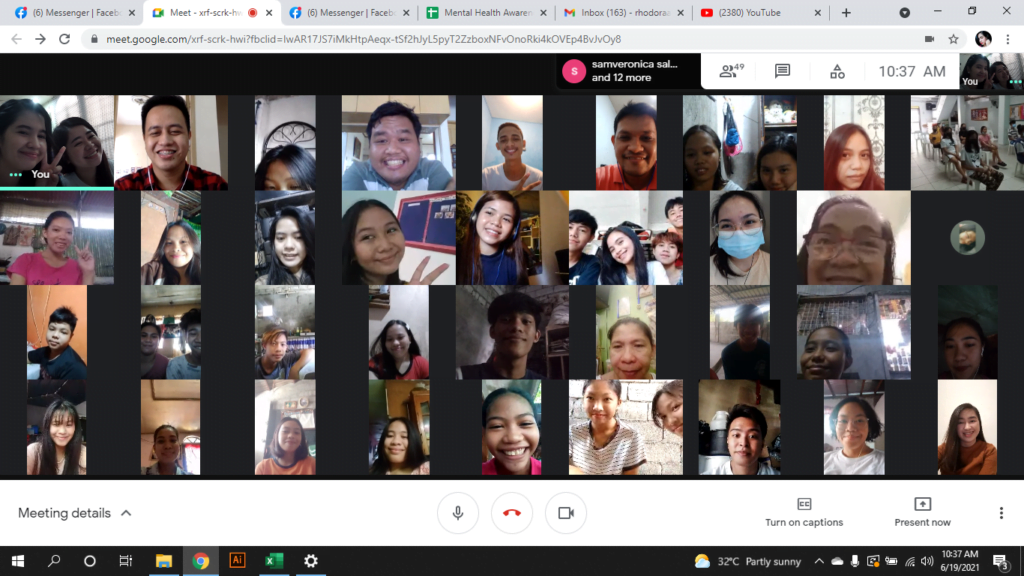The width and height of the screenshot is (1024, 576).
Task: Select the man in red plaid video tile
Action: 170,142
